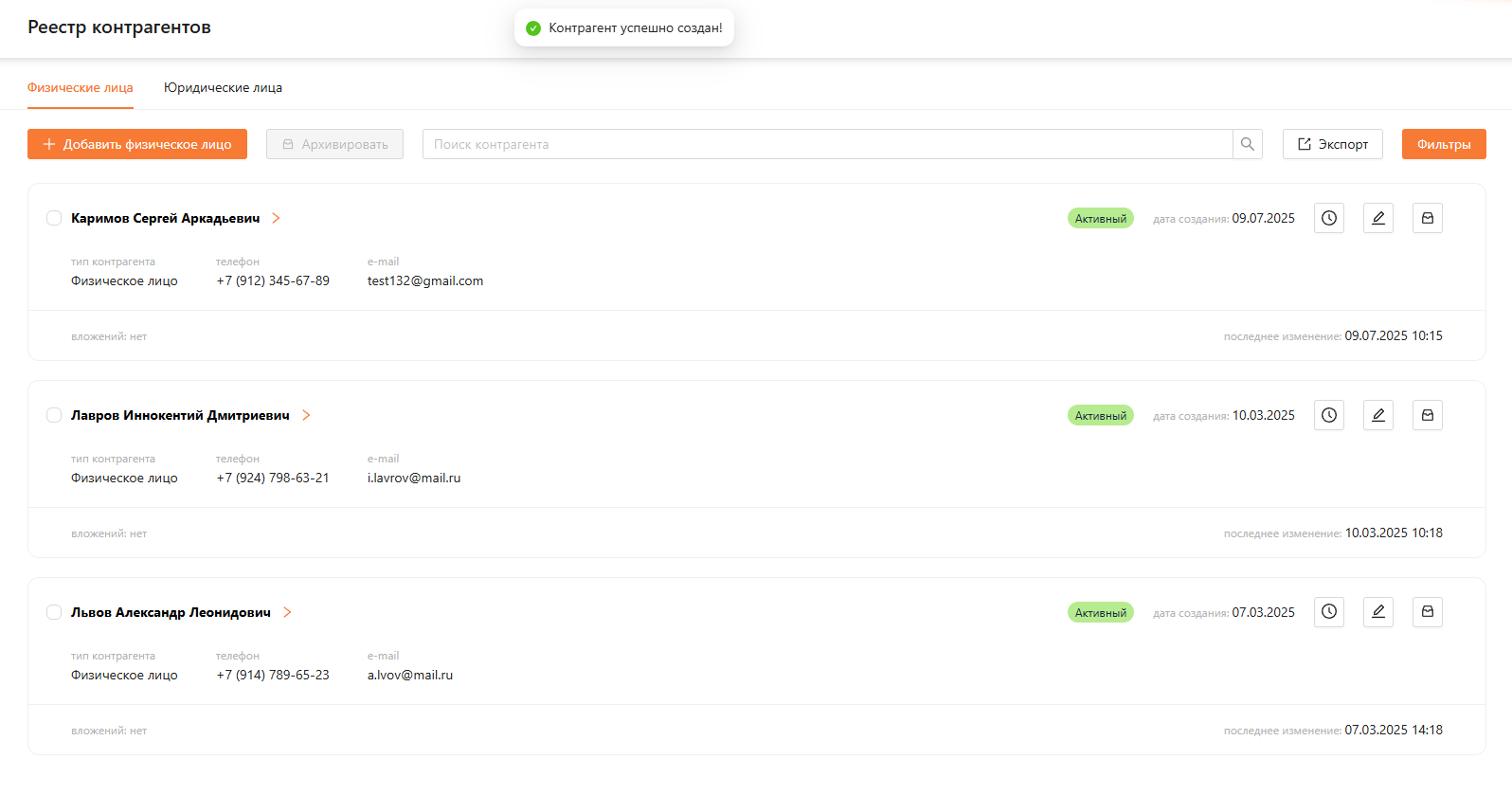Click the Экспорт button
The image size is (1512, 795).
click(1332, 144)
